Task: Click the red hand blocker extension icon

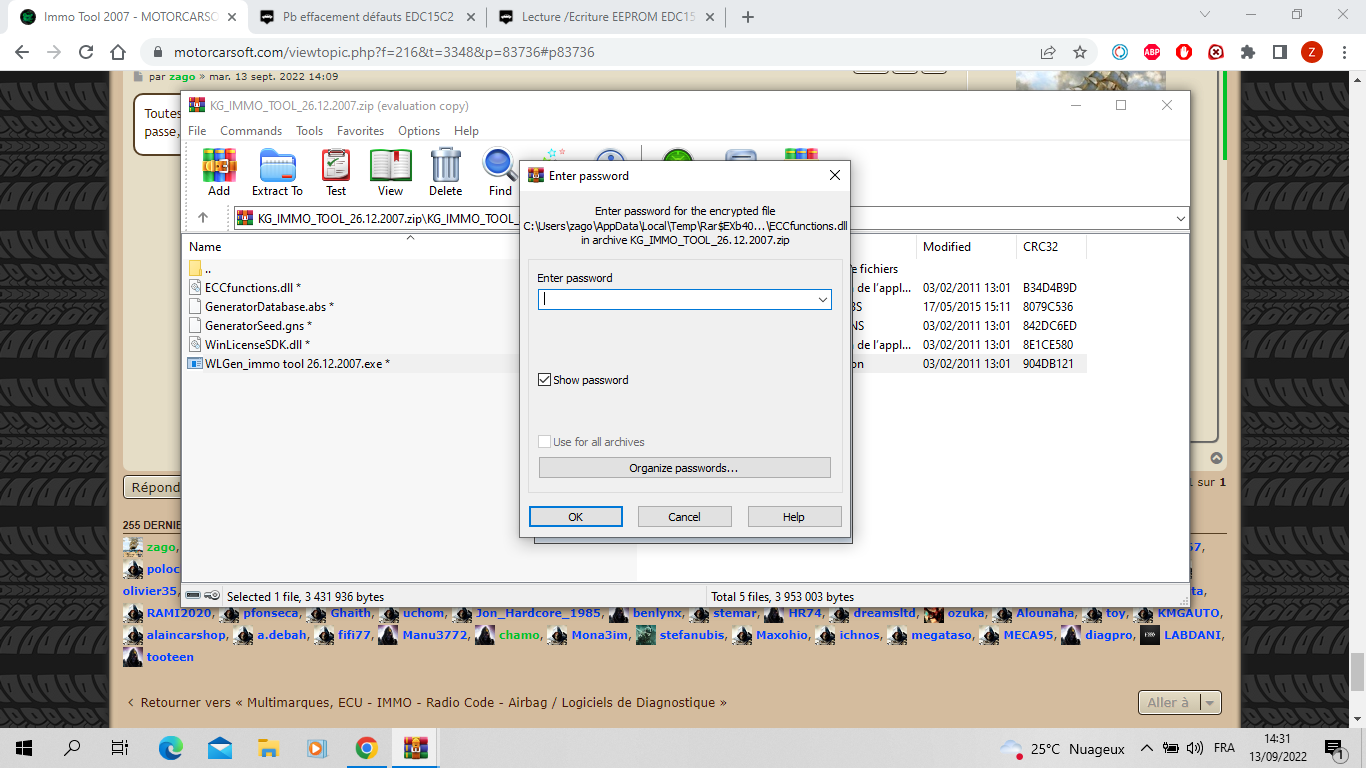Action: pyautogui.click(x=1184, y=52)
